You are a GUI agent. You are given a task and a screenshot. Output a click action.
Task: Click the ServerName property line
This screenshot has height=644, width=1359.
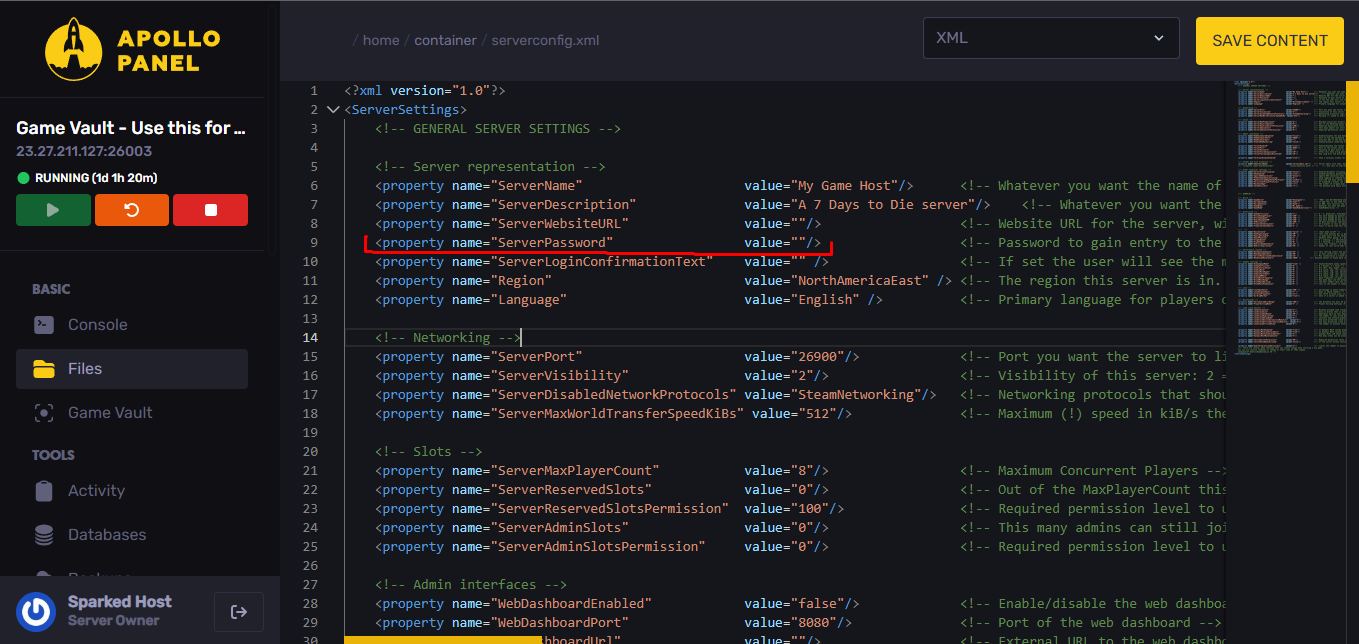coord(644,186)
